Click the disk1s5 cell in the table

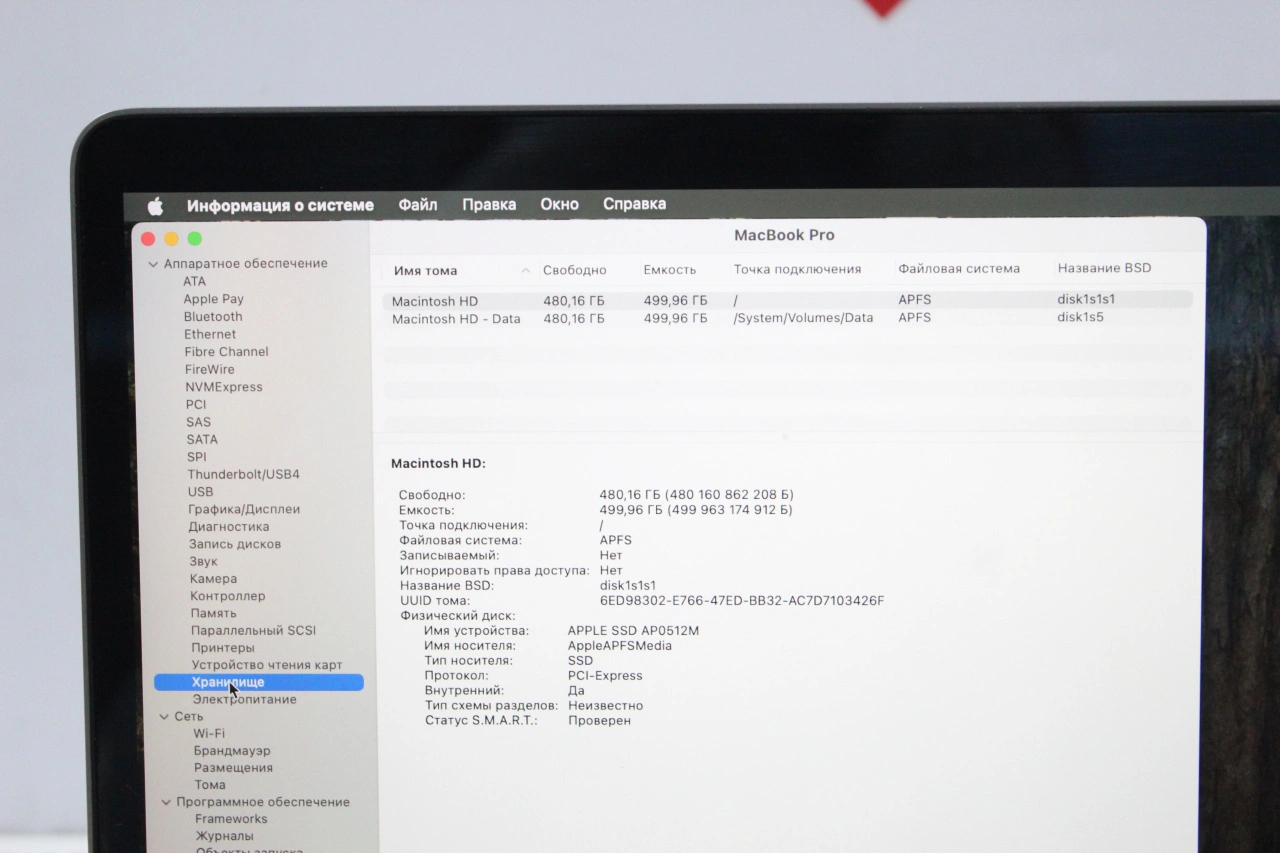[x=1081, y=317]
